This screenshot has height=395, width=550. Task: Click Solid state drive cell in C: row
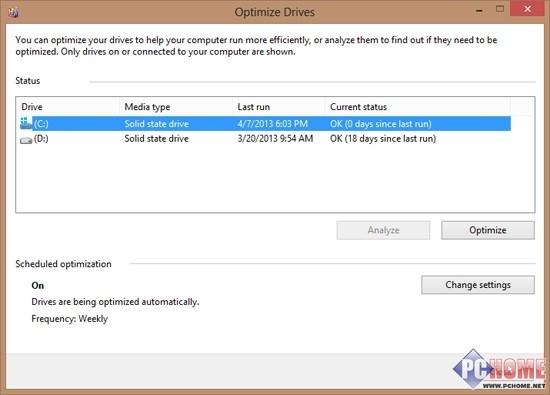(156, 124)
